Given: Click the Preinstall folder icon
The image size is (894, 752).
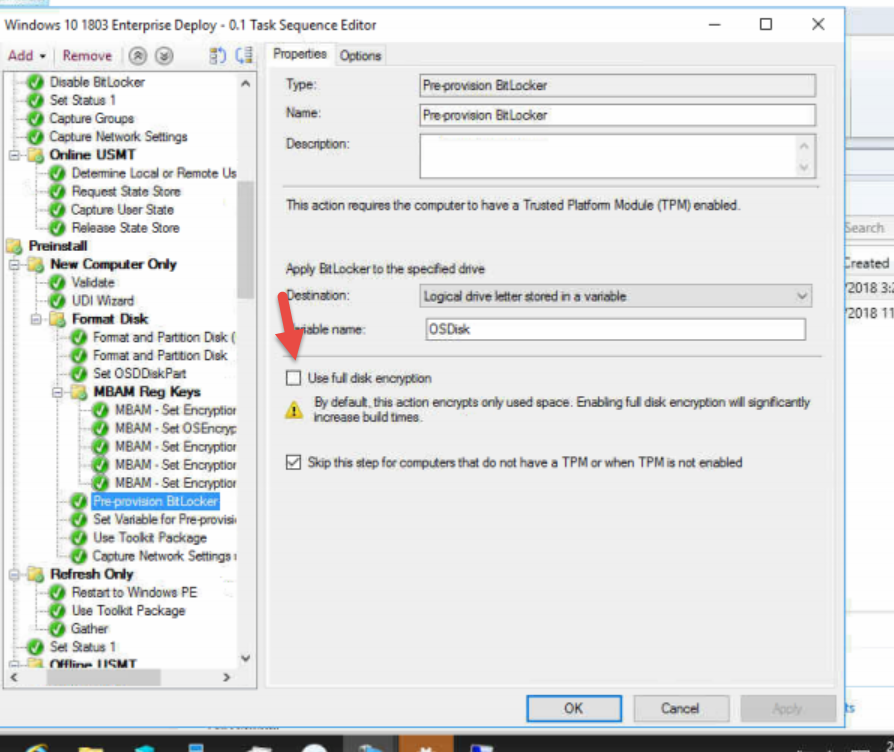Looking at the screenshot, I should 14,245.
